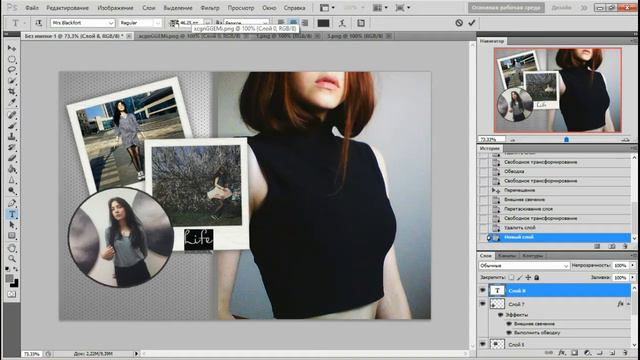
Task: Select the Path Selection tool
Action: click(12, 224)
